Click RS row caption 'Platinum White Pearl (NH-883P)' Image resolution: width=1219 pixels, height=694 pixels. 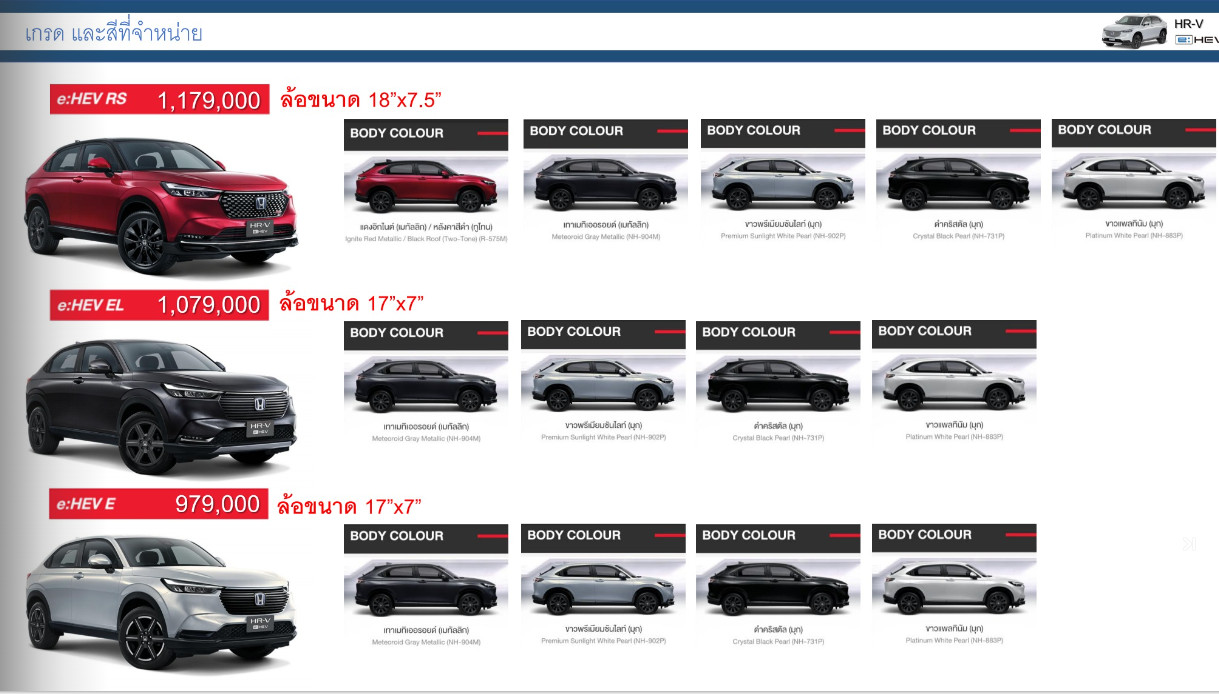1133,236
